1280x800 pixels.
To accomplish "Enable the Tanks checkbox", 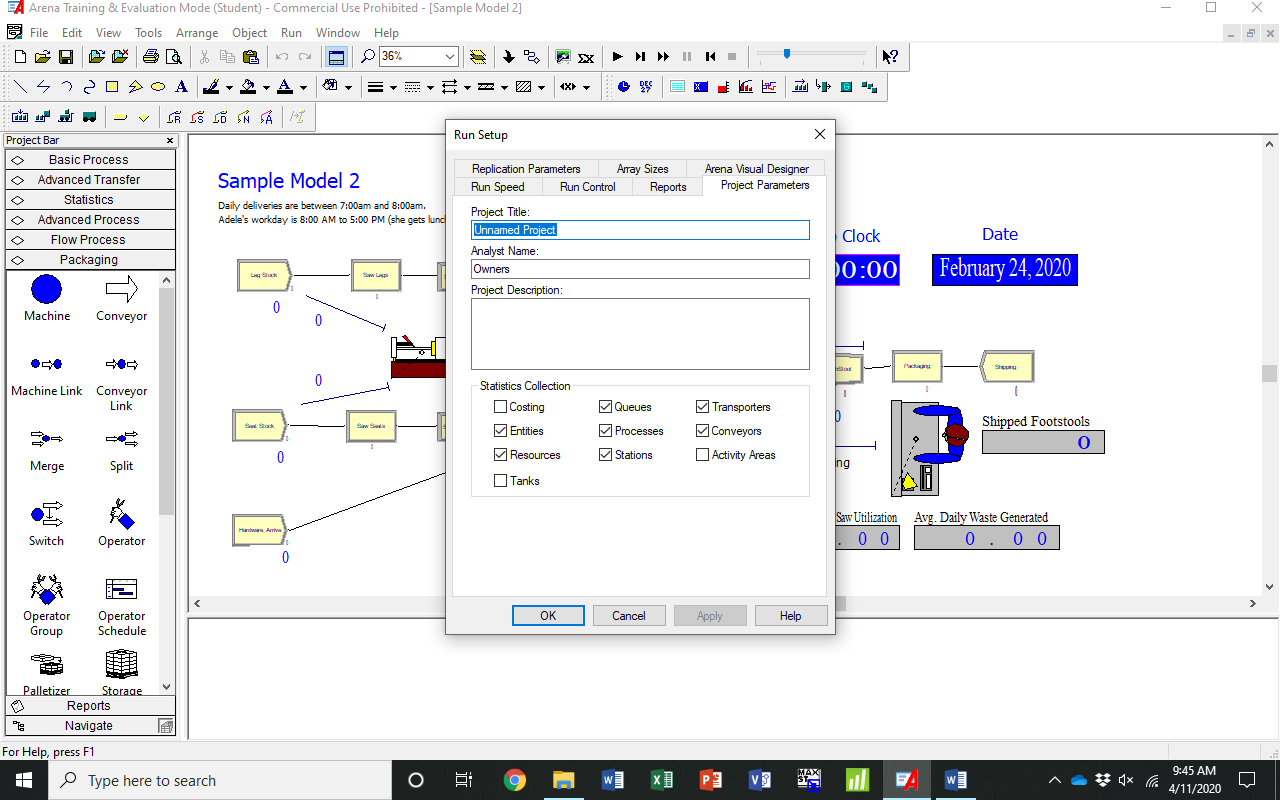I will click(x=501, y=481).
